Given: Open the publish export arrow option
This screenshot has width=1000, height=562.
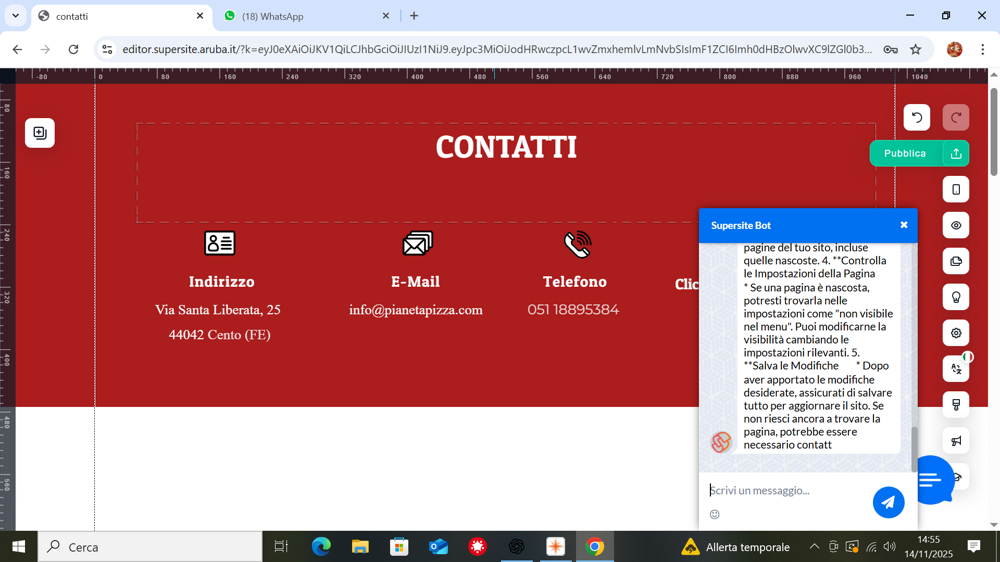Looking at the screenshot, I should pyautogui.click(x=956, y=154).
